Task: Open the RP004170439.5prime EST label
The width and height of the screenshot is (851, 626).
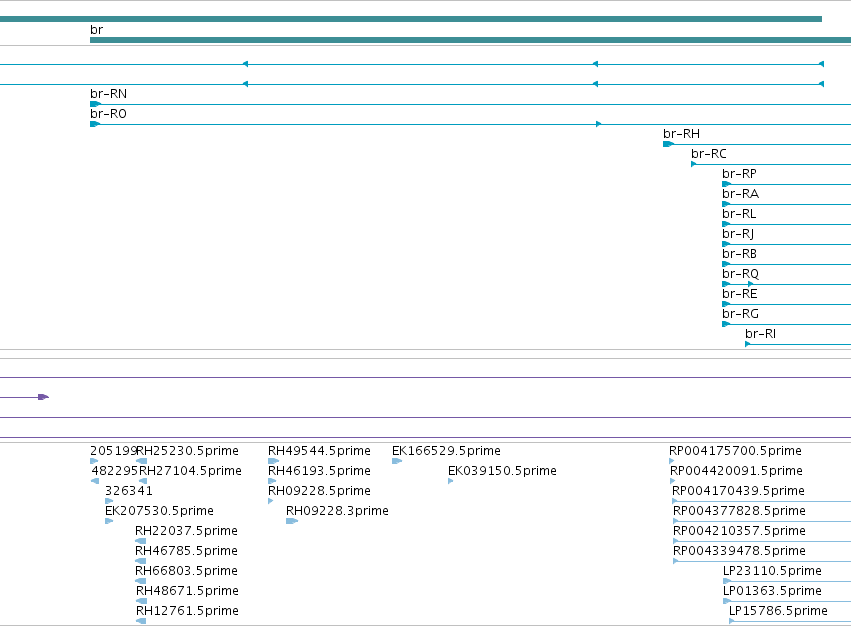Action: click(x=738, y=491)
